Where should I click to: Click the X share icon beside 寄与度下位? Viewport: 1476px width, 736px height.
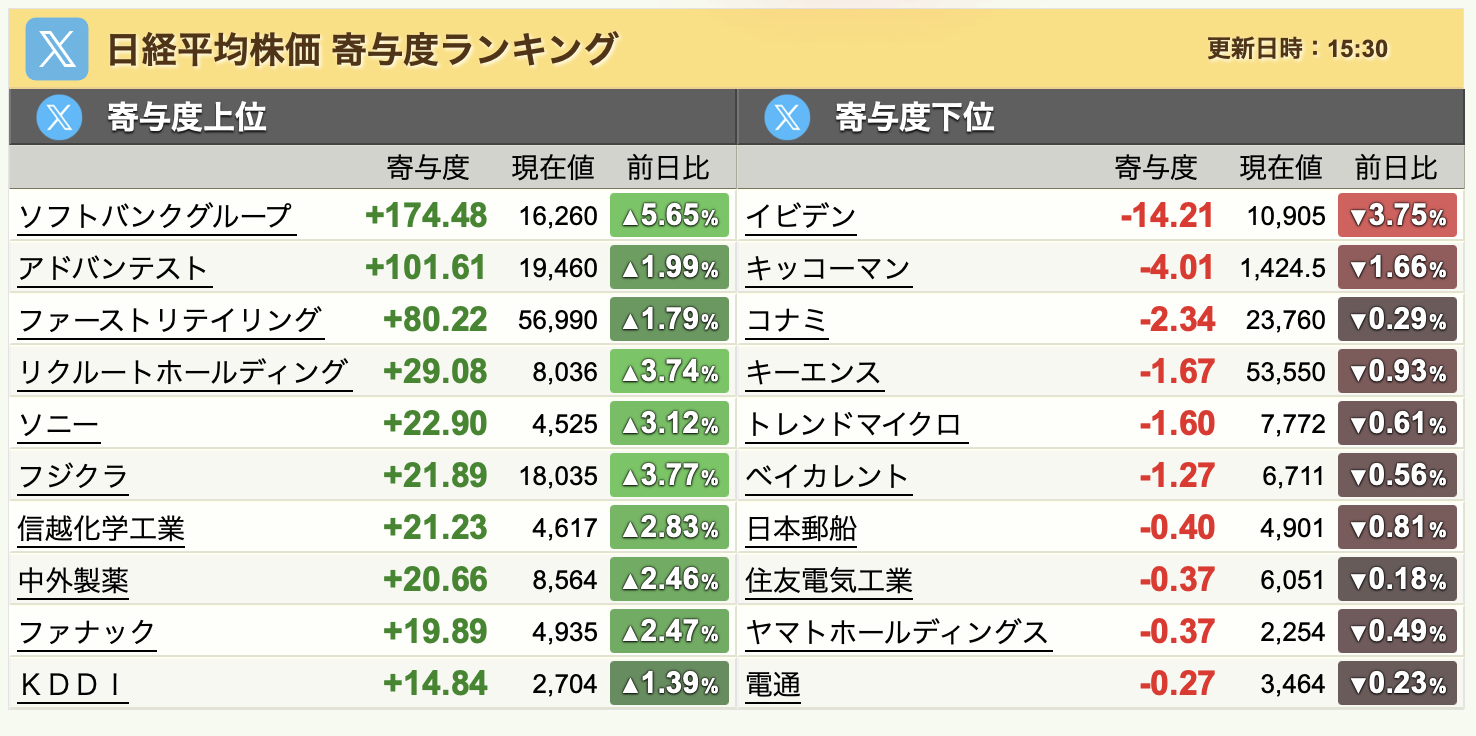(787, 118)
